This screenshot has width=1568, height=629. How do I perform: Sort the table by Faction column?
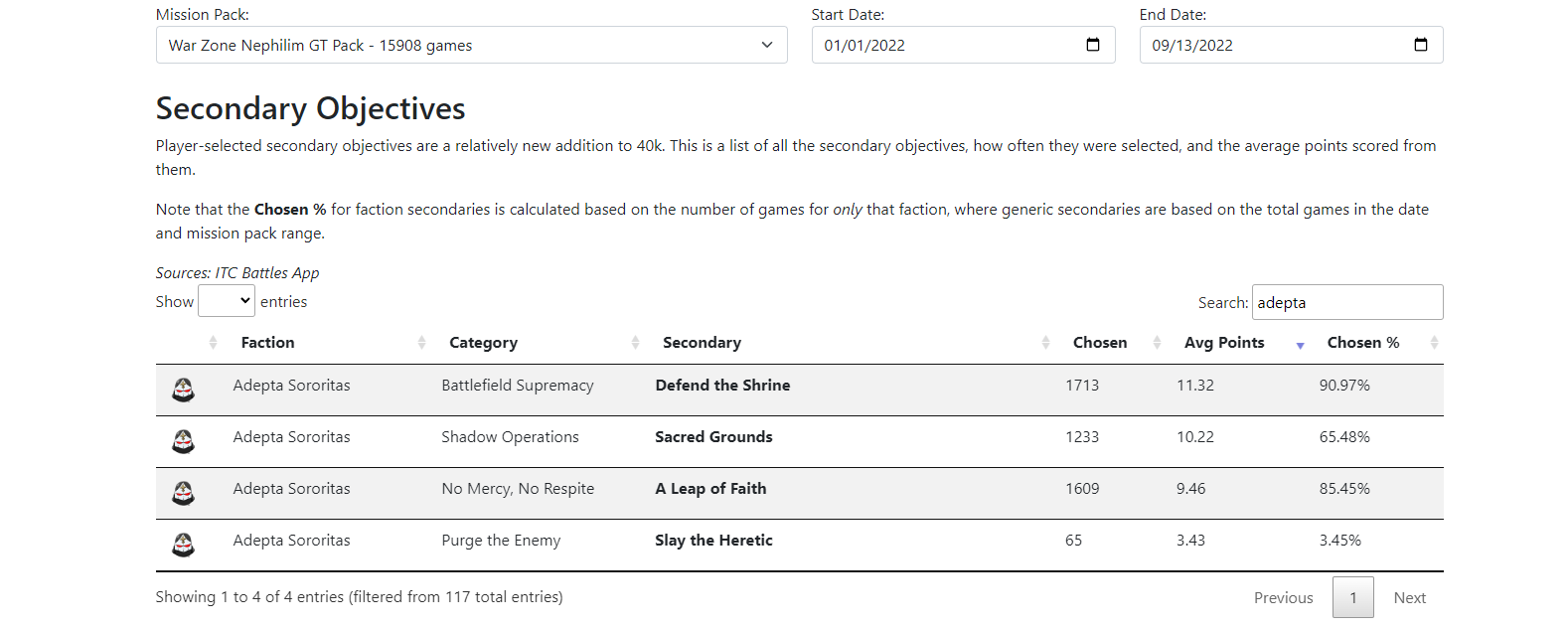point(267,343)
